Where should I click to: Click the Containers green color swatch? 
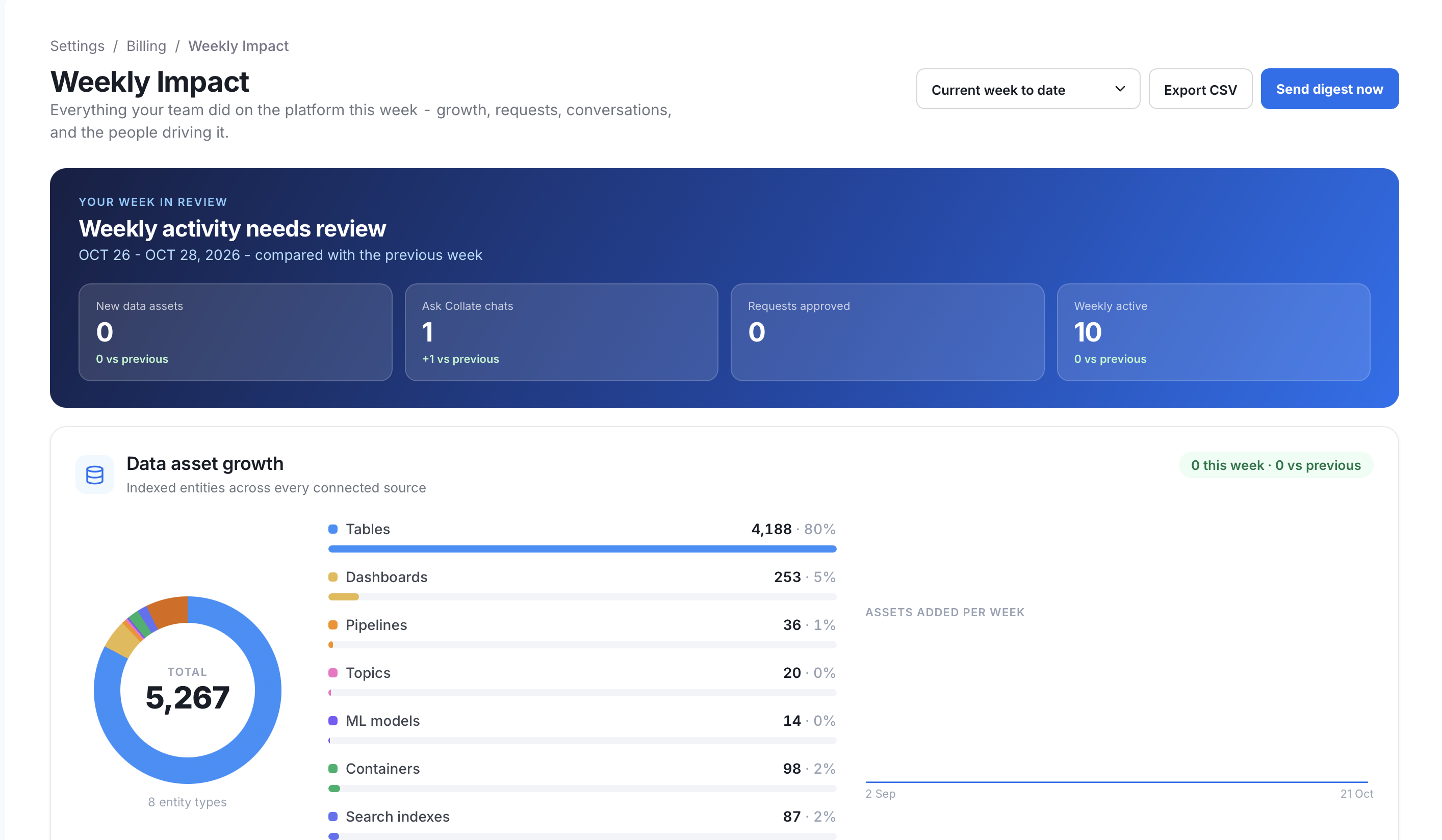click(x=333, y=769)
